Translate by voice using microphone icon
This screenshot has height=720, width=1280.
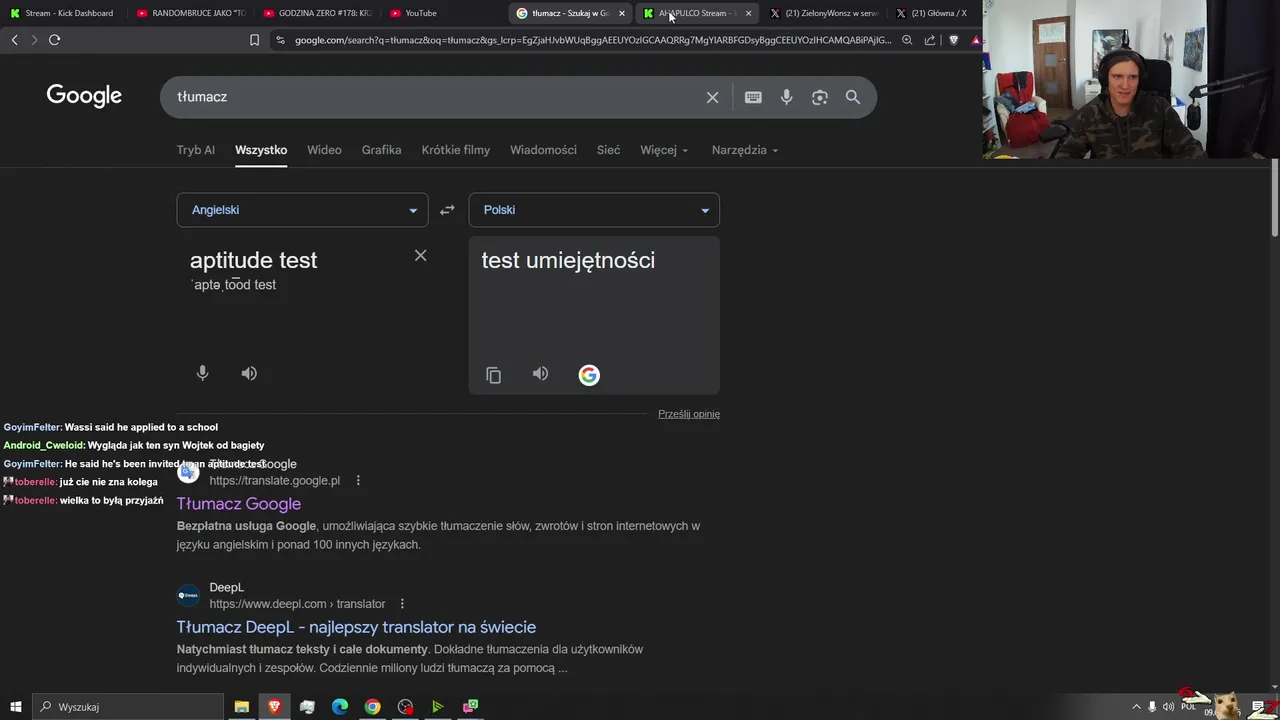pos(202,373)
